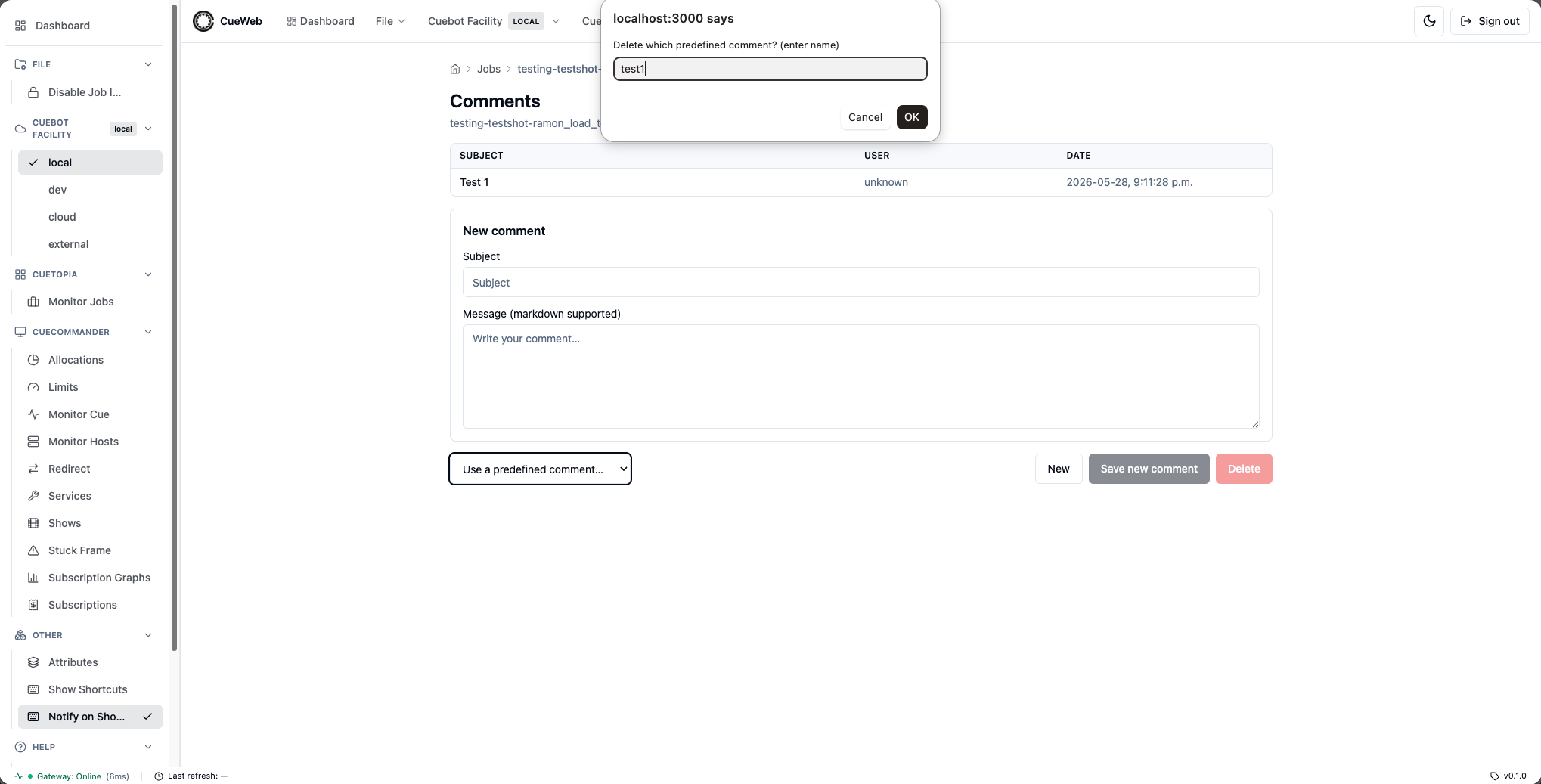Click Cancel in the delete comment dialog
The height and width of the screenshot is (784, 1541).
click(x=865, y=117)
